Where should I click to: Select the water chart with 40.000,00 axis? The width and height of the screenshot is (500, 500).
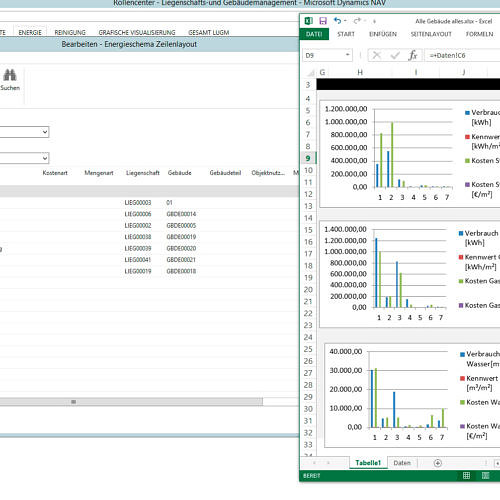point(412,395)
